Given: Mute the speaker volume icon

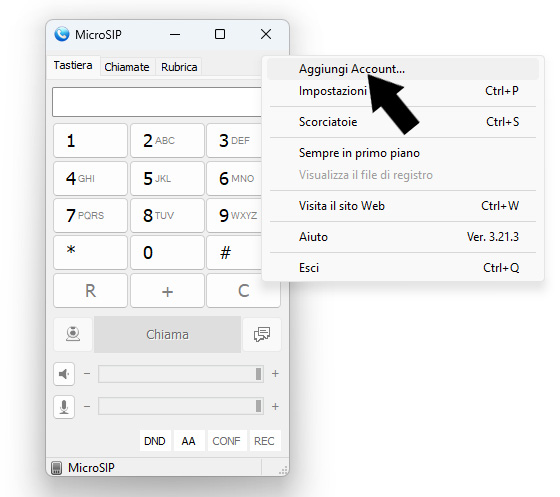Looking at the screenshot, I should [x=64, y=374].
